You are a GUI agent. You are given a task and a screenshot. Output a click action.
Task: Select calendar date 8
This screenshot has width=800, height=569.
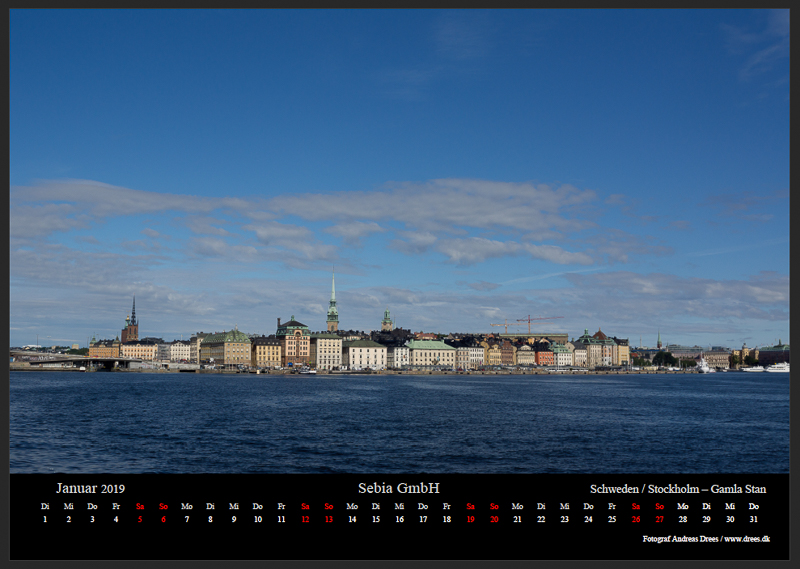coord(210,519)
